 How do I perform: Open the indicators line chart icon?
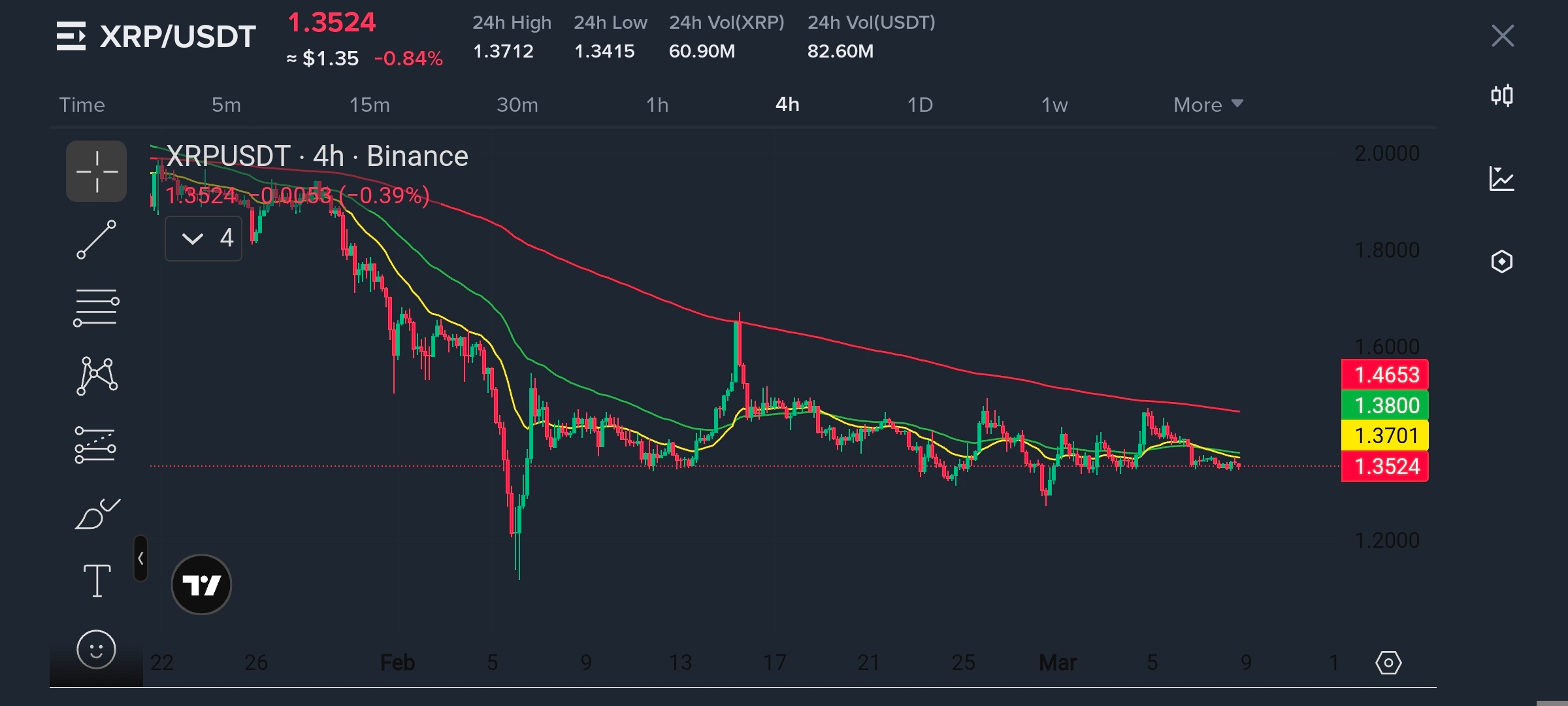pos(1501,178)
